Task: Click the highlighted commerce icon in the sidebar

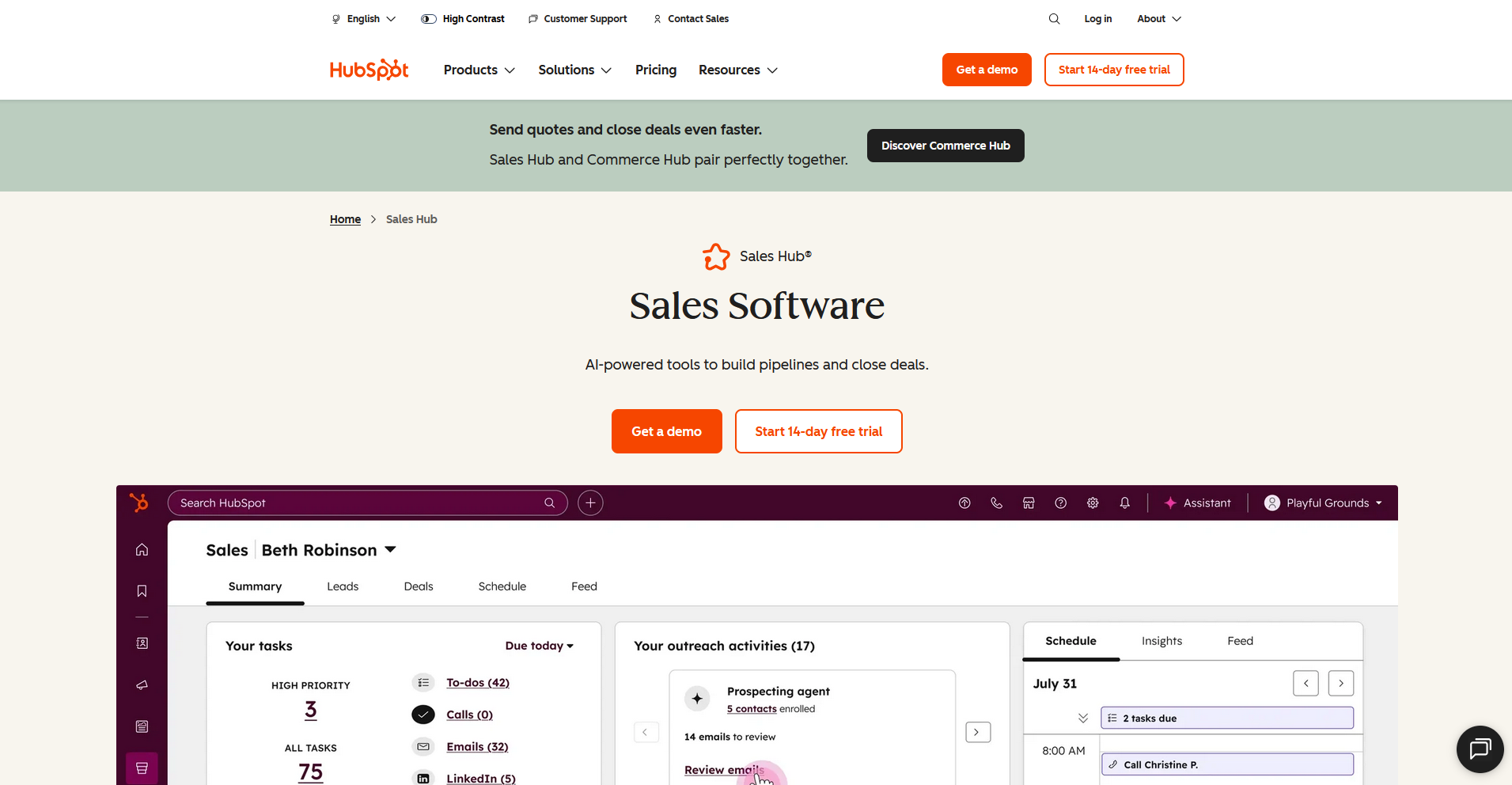Action: point(142,768)
